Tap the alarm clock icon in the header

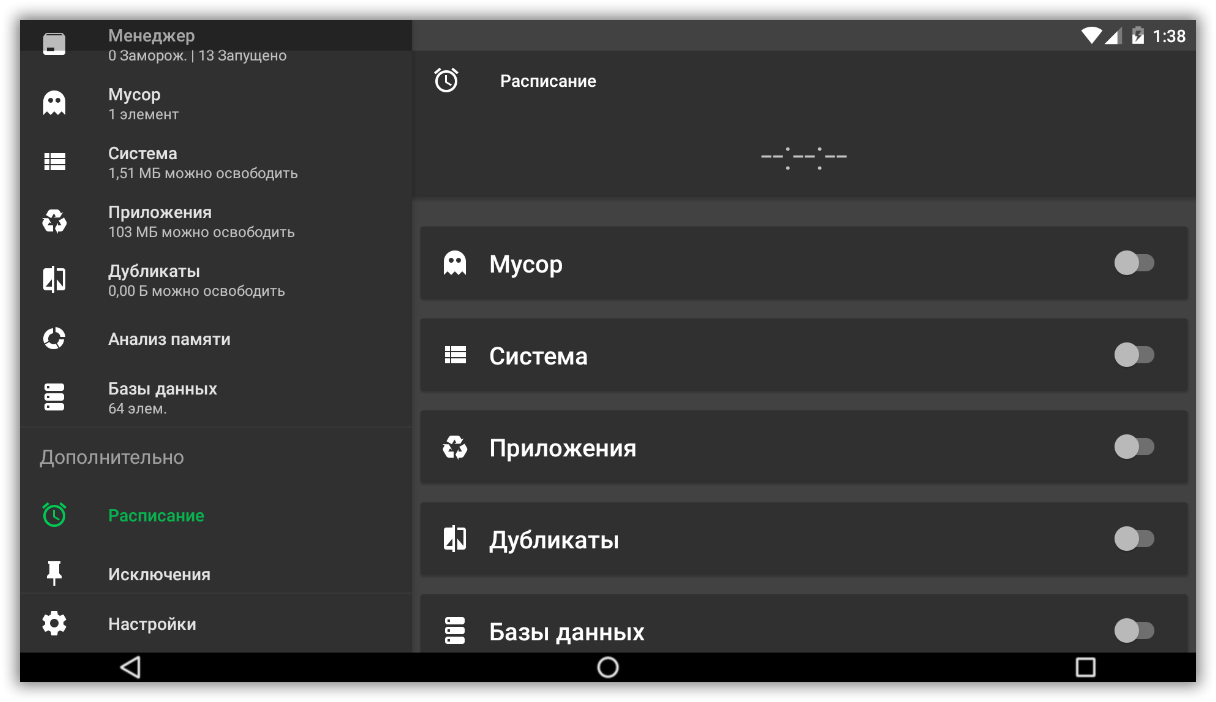[x=446, y=81]
